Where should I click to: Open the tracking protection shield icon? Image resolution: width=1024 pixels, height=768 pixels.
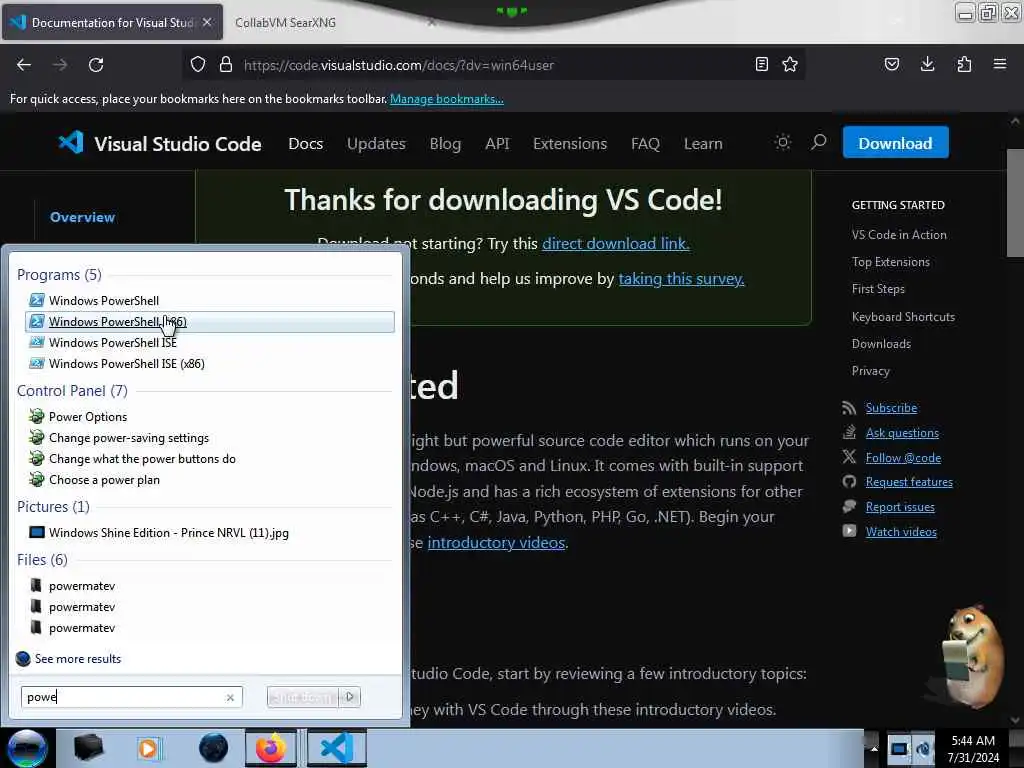198,65
